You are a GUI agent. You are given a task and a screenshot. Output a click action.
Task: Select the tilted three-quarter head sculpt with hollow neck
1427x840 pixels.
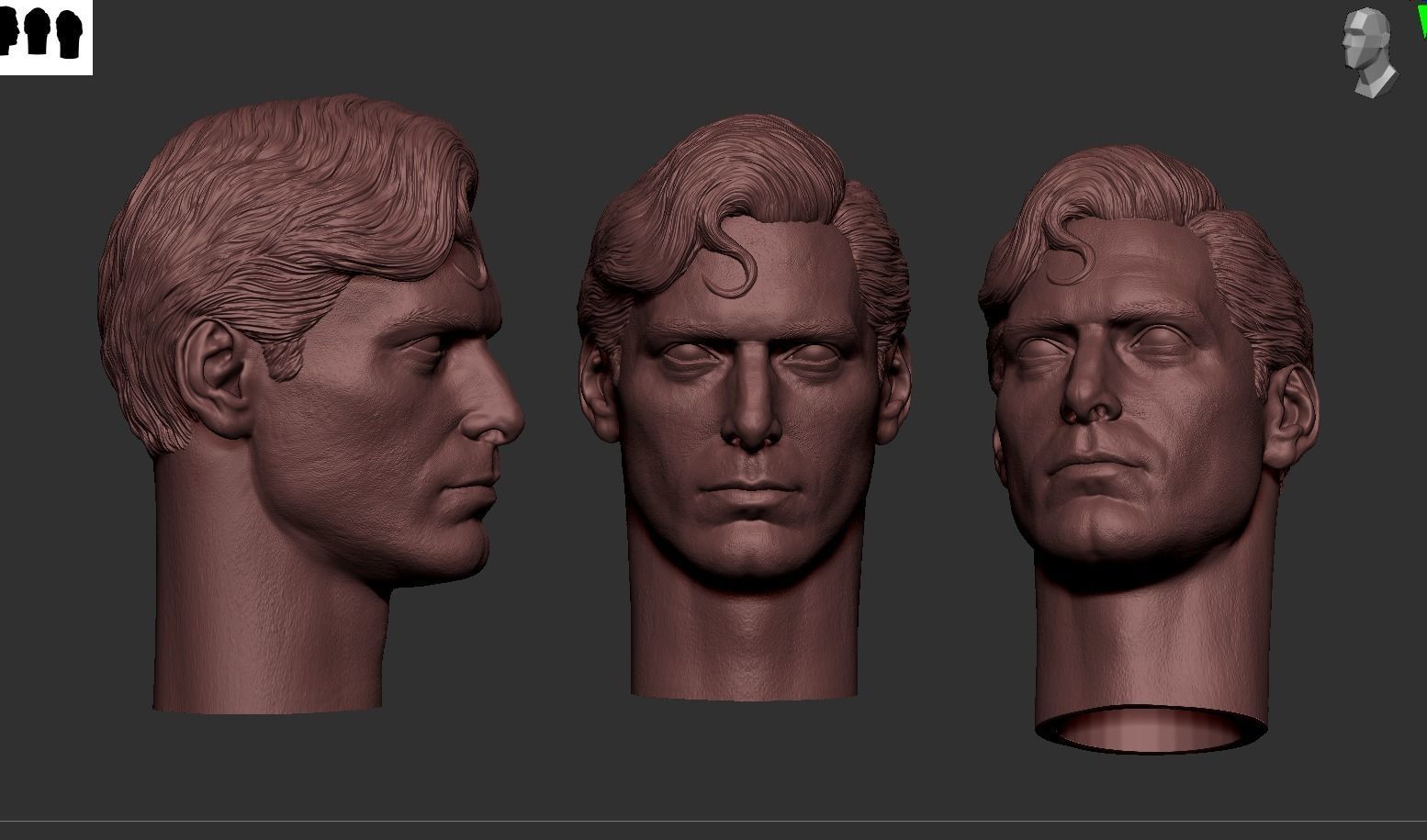pyautogui.click(x=1149, y=450)
